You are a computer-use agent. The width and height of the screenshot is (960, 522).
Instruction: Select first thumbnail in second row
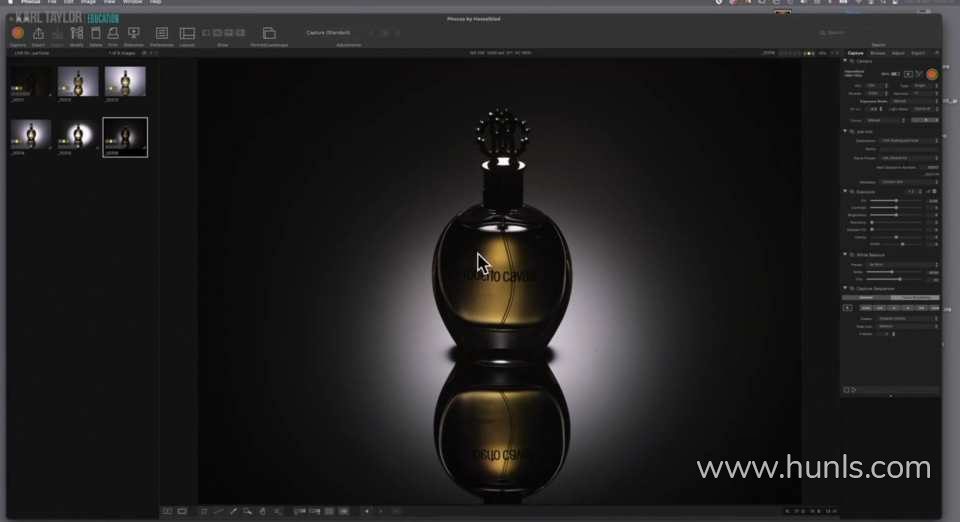point(30,135)
